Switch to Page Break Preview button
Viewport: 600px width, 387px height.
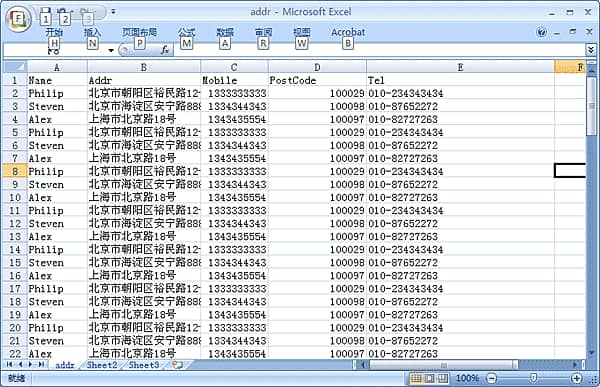(x=443, y=379)
